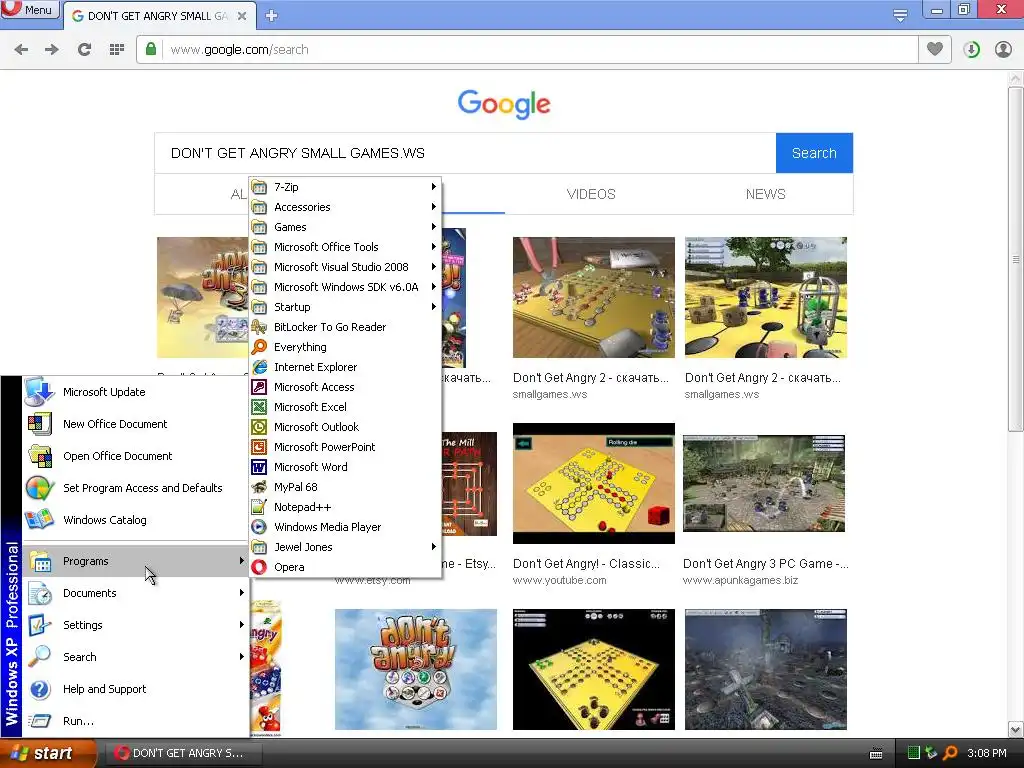
Task: Open the Speed Dial grid icon
Action: pyautogui.click(x=117, y=50)
